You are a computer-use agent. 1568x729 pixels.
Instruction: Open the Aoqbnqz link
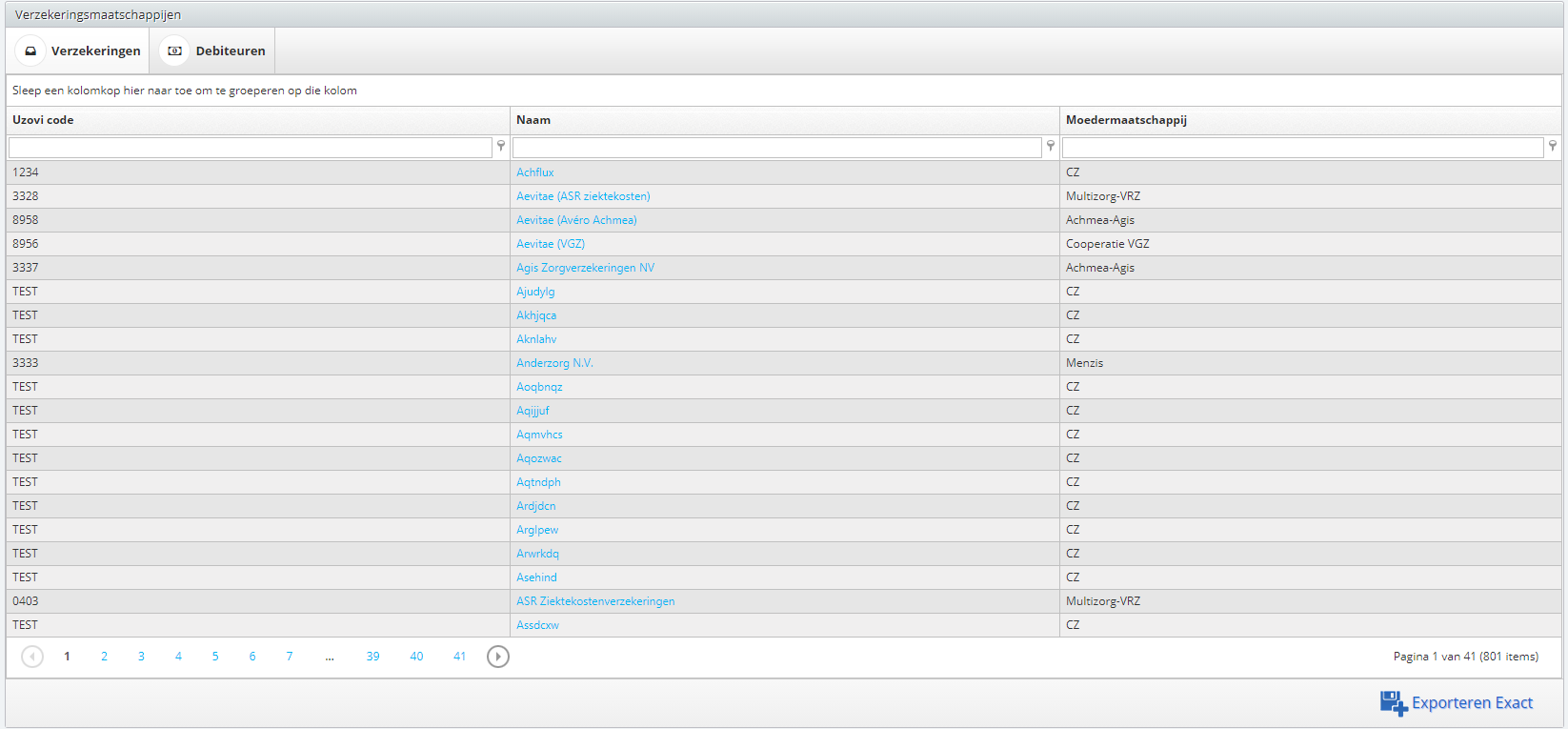tap(539, 387)
